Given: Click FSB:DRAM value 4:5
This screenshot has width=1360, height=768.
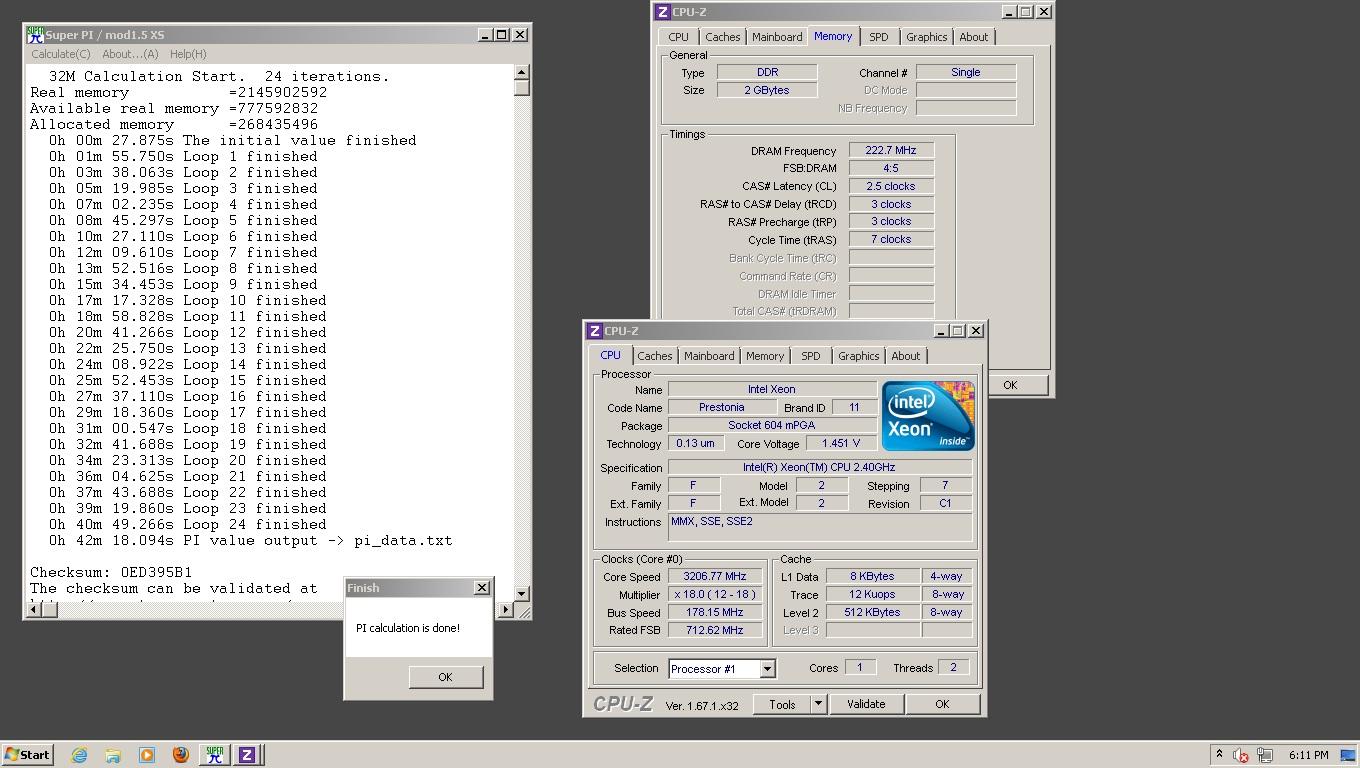Looking at the screenshot, I should click(x=891, y=168).
